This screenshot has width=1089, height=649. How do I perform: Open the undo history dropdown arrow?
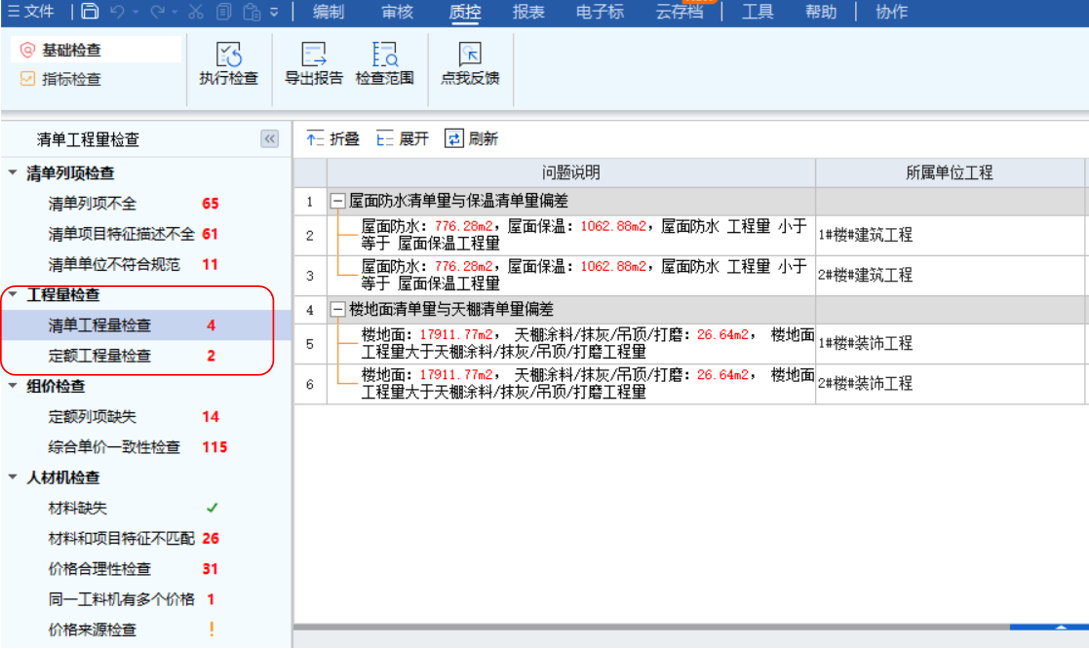[x=135, y=12]
